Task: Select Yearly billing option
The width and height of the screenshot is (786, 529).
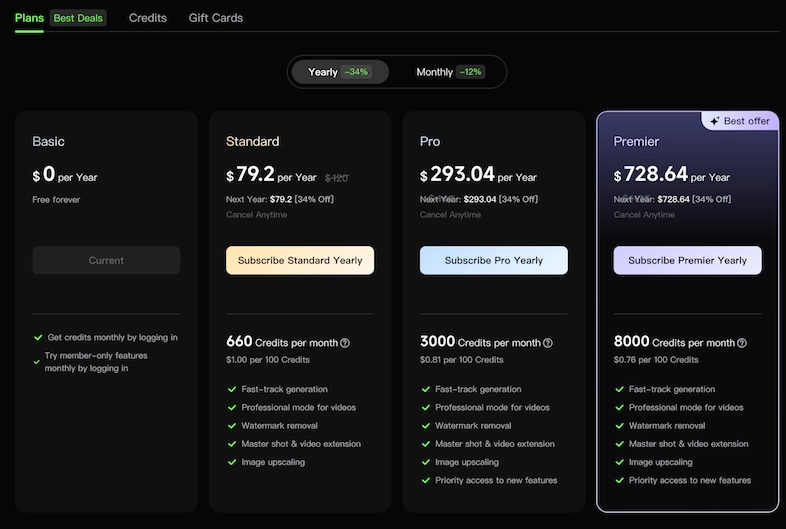Action: (x=340, y=72)
